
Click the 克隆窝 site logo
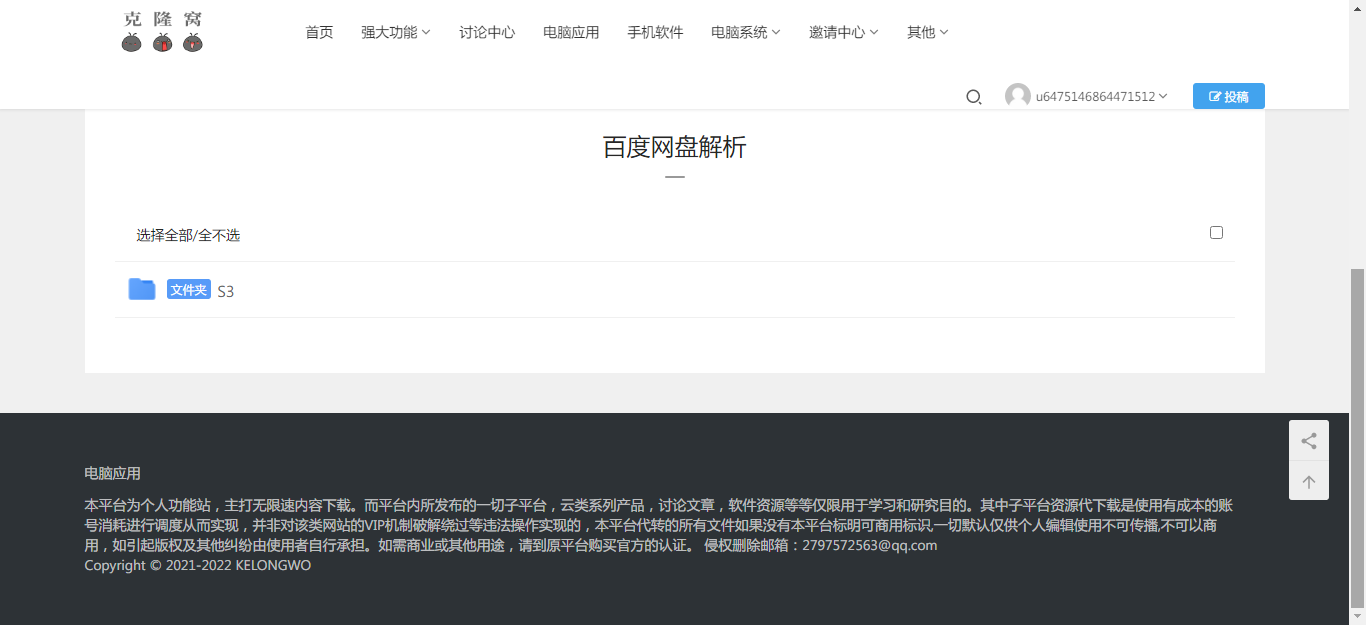[162, 32]
